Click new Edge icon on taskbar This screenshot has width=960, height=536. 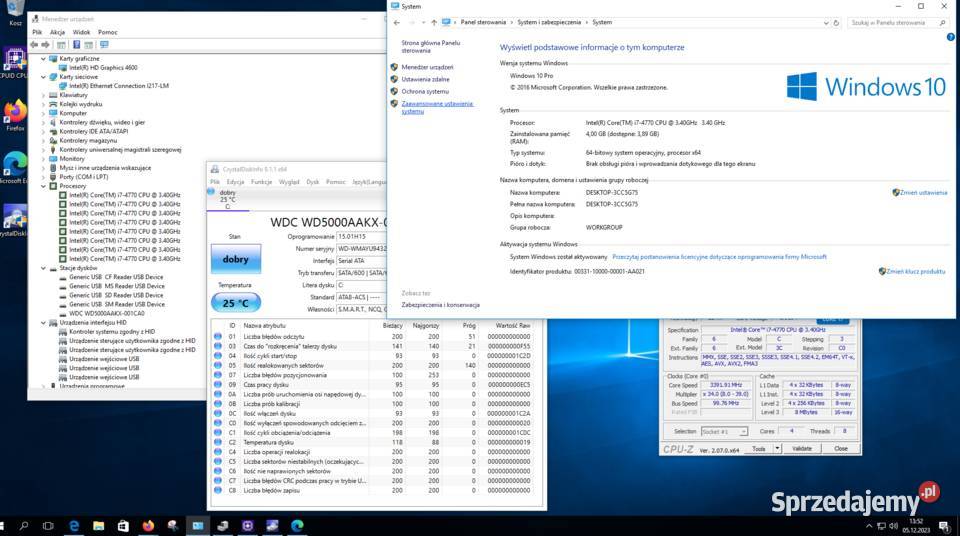(x=298, y=526)
